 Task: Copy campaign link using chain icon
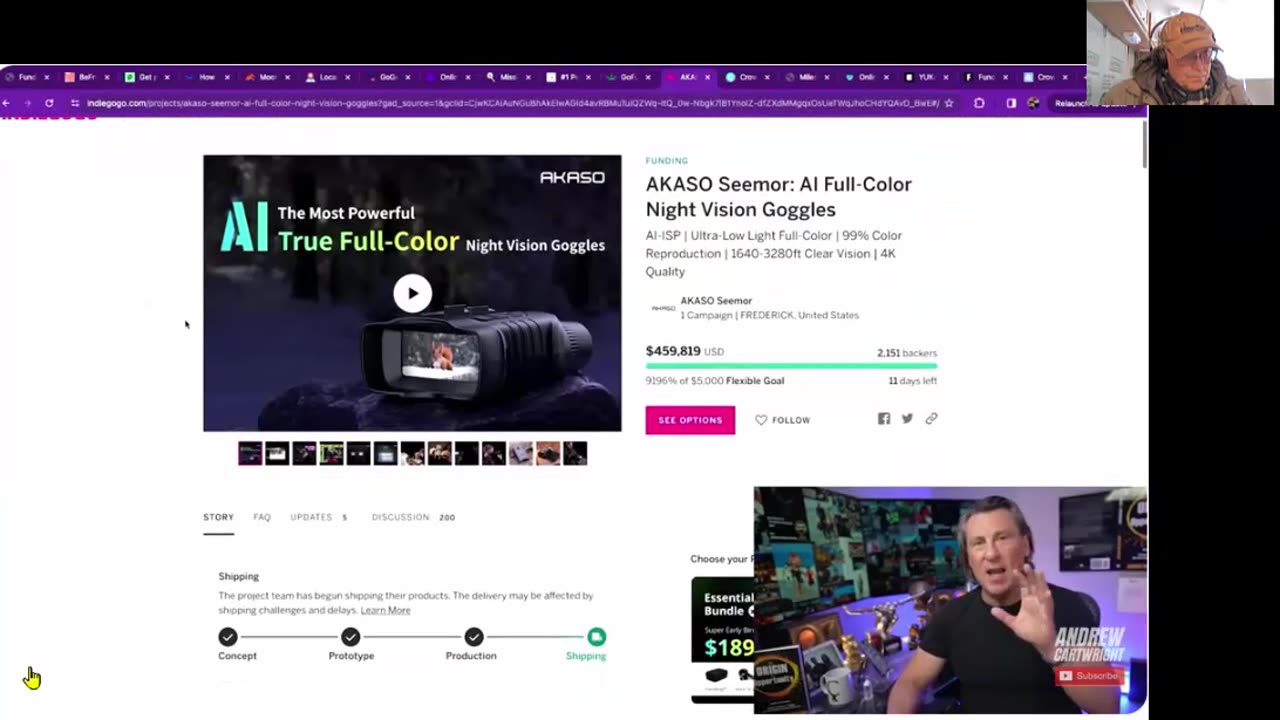[931, 419]
